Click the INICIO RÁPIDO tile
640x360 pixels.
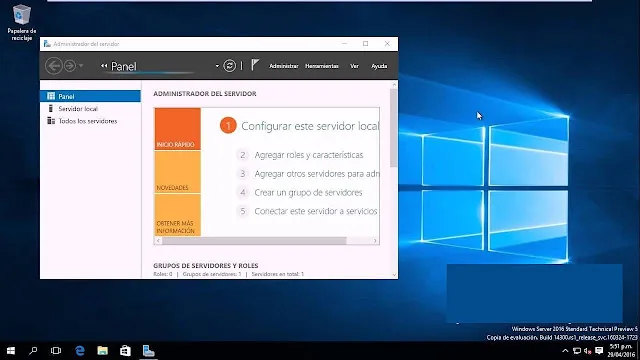click(178, 129)
